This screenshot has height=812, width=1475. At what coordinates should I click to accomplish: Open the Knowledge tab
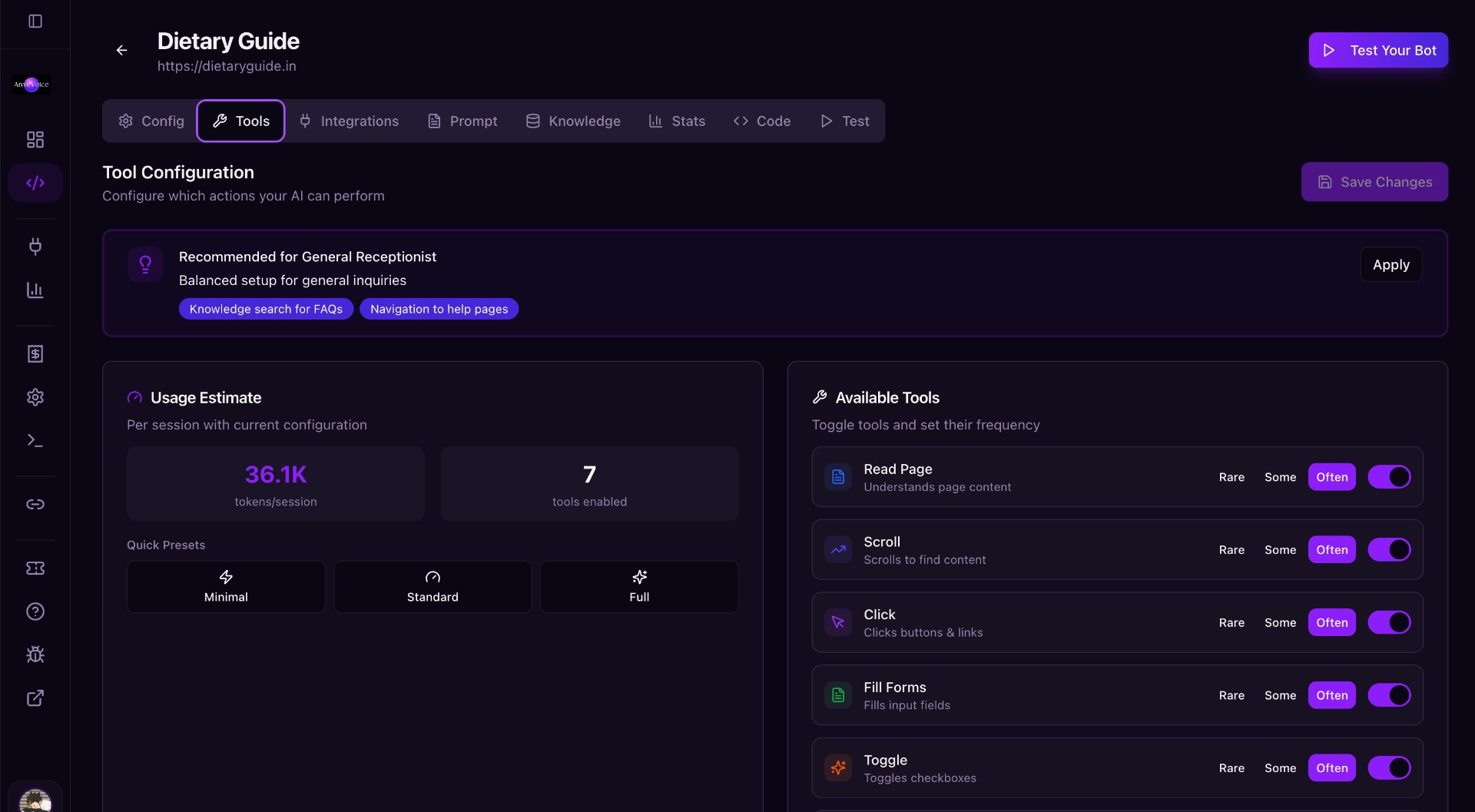click(x=573, y=121)
